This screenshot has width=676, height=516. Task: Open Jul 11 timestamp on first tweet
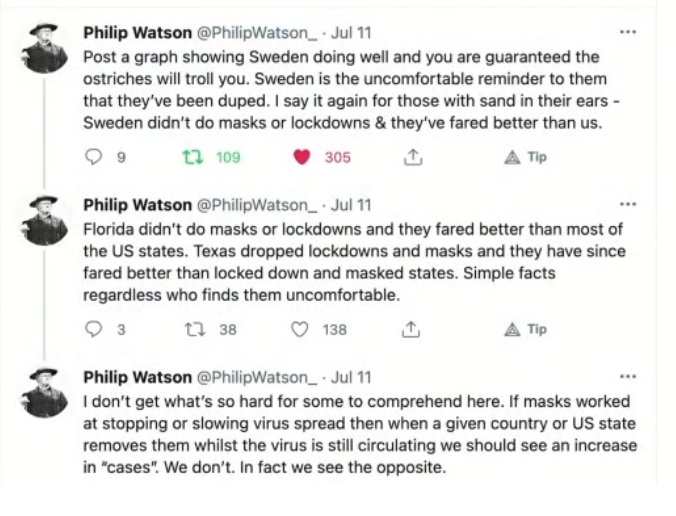[x=350, y=33]
